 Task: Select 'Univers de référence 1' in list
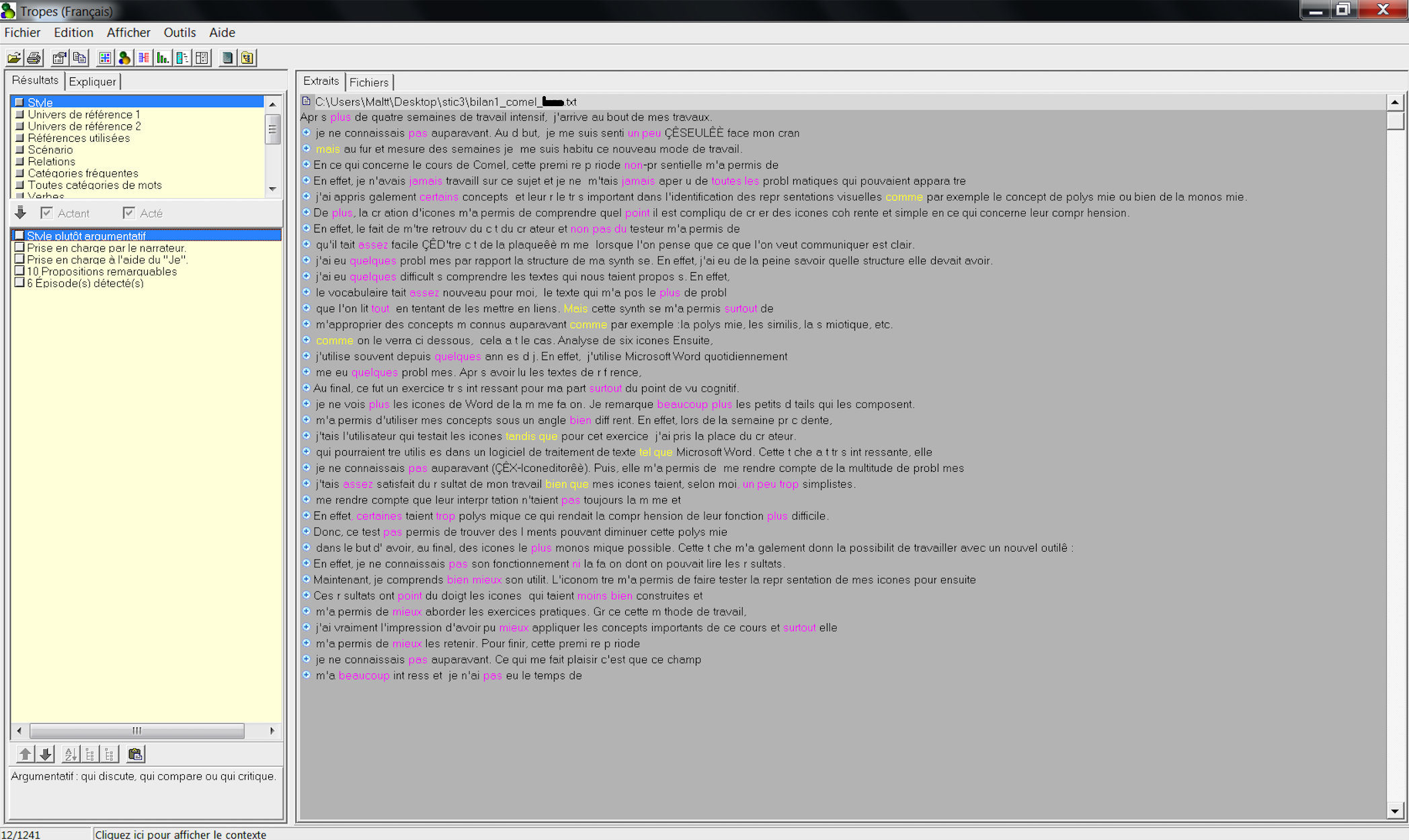coord(84,114)
